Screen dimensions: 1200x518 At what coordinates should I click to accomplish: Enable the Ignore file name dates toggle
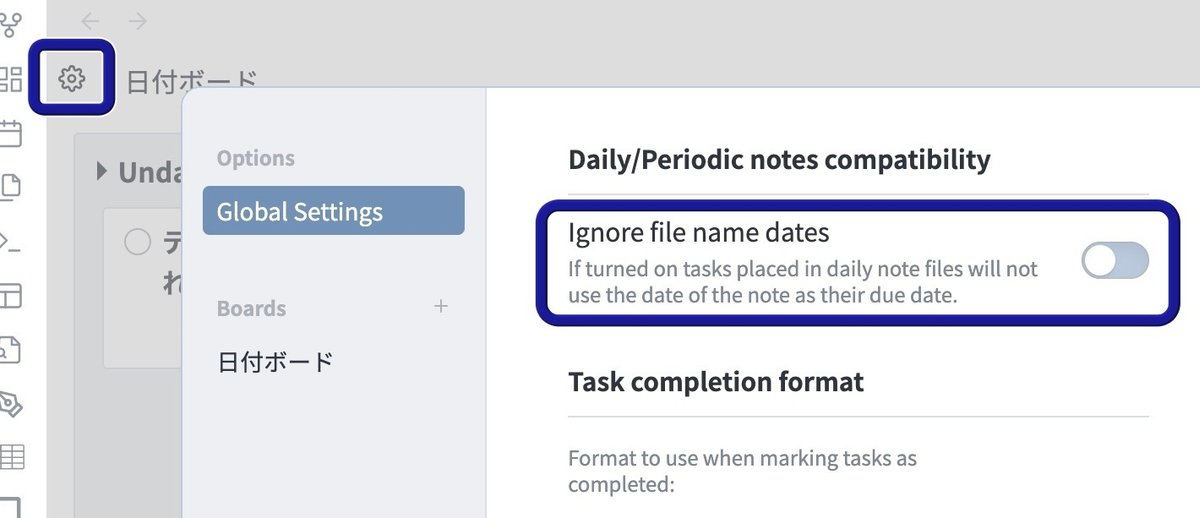(x=1115, y=262)
